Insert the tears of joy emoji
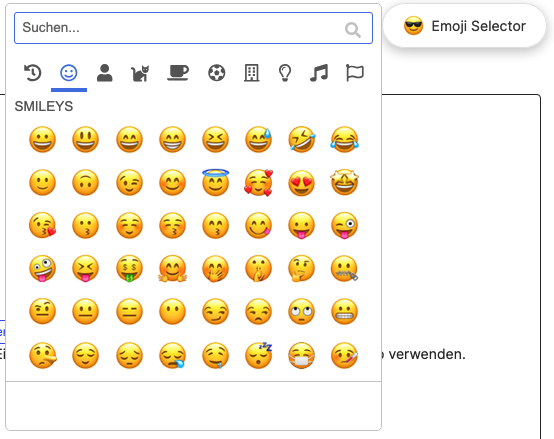 pos(345,140)
